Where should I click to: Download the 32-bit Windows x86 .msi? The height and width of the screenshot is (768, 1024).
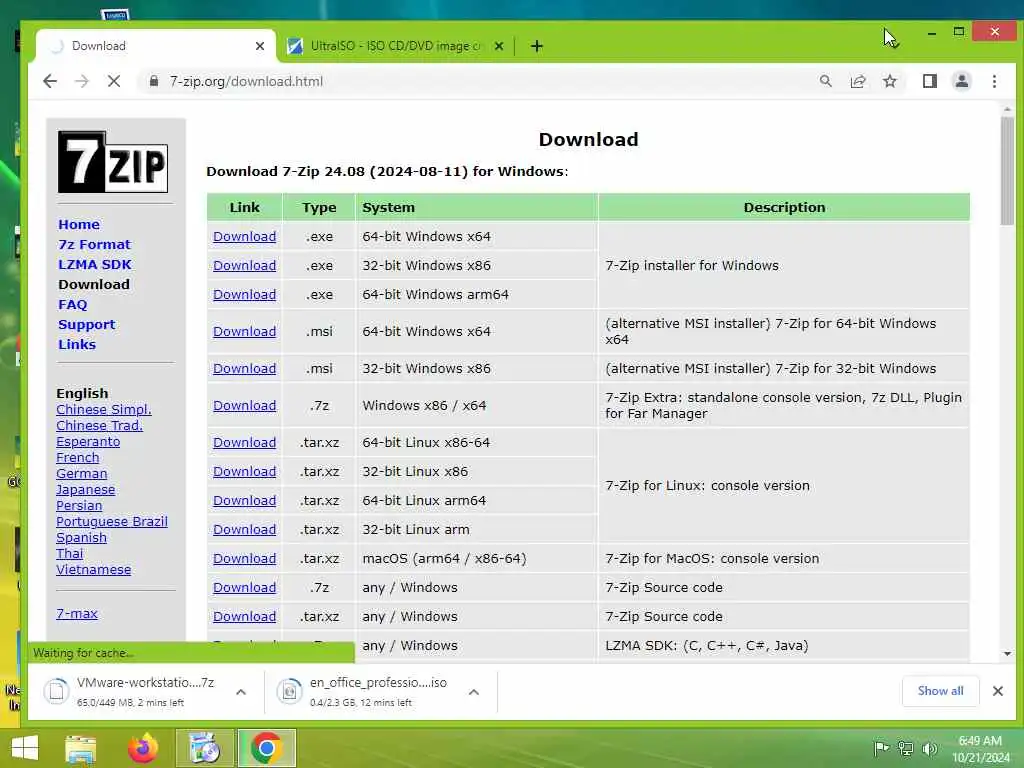tap(244, 368)
